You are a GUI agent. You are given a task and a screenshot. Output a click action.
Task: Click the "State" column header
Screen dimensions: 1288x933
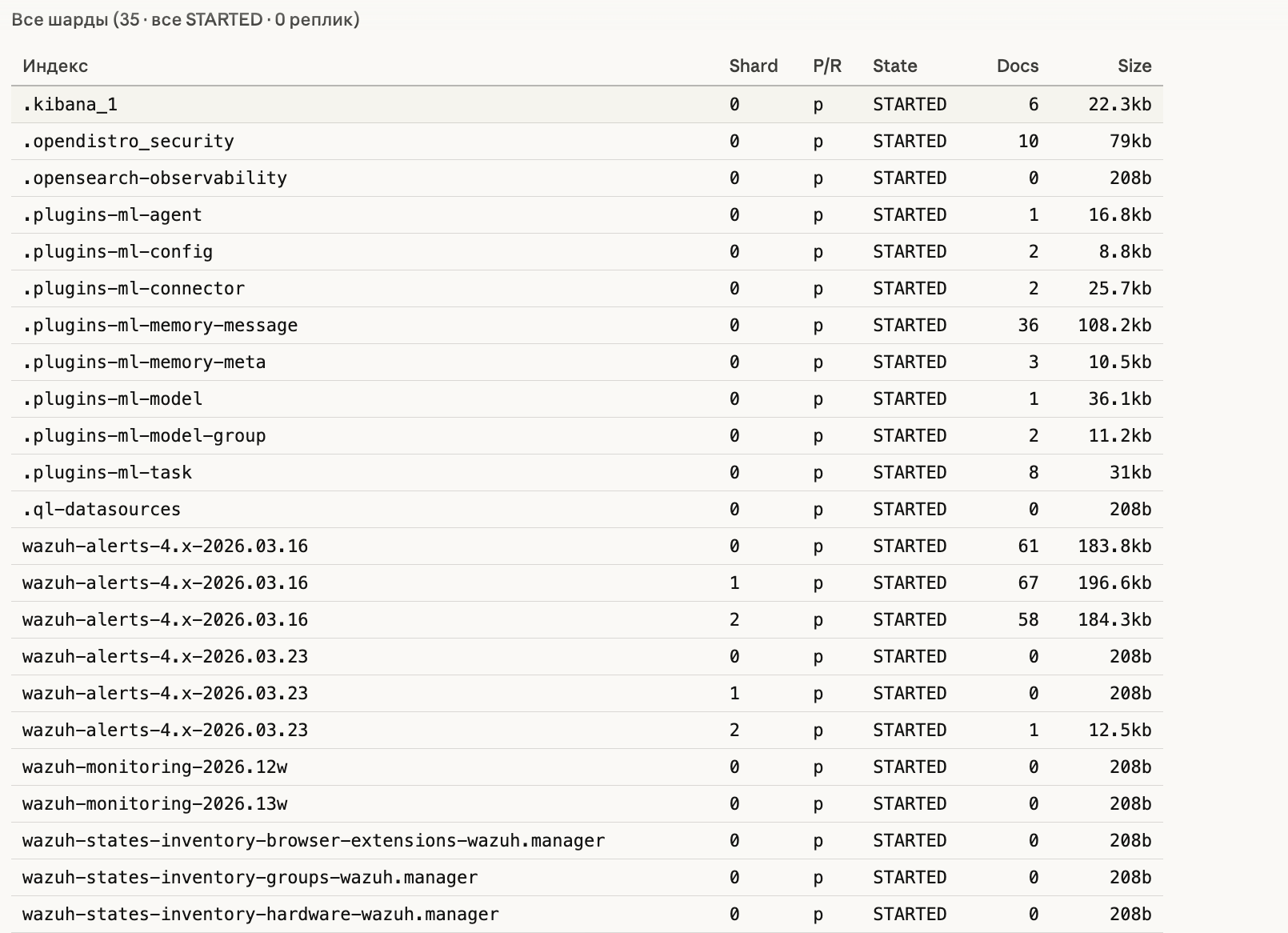[894, 66]
